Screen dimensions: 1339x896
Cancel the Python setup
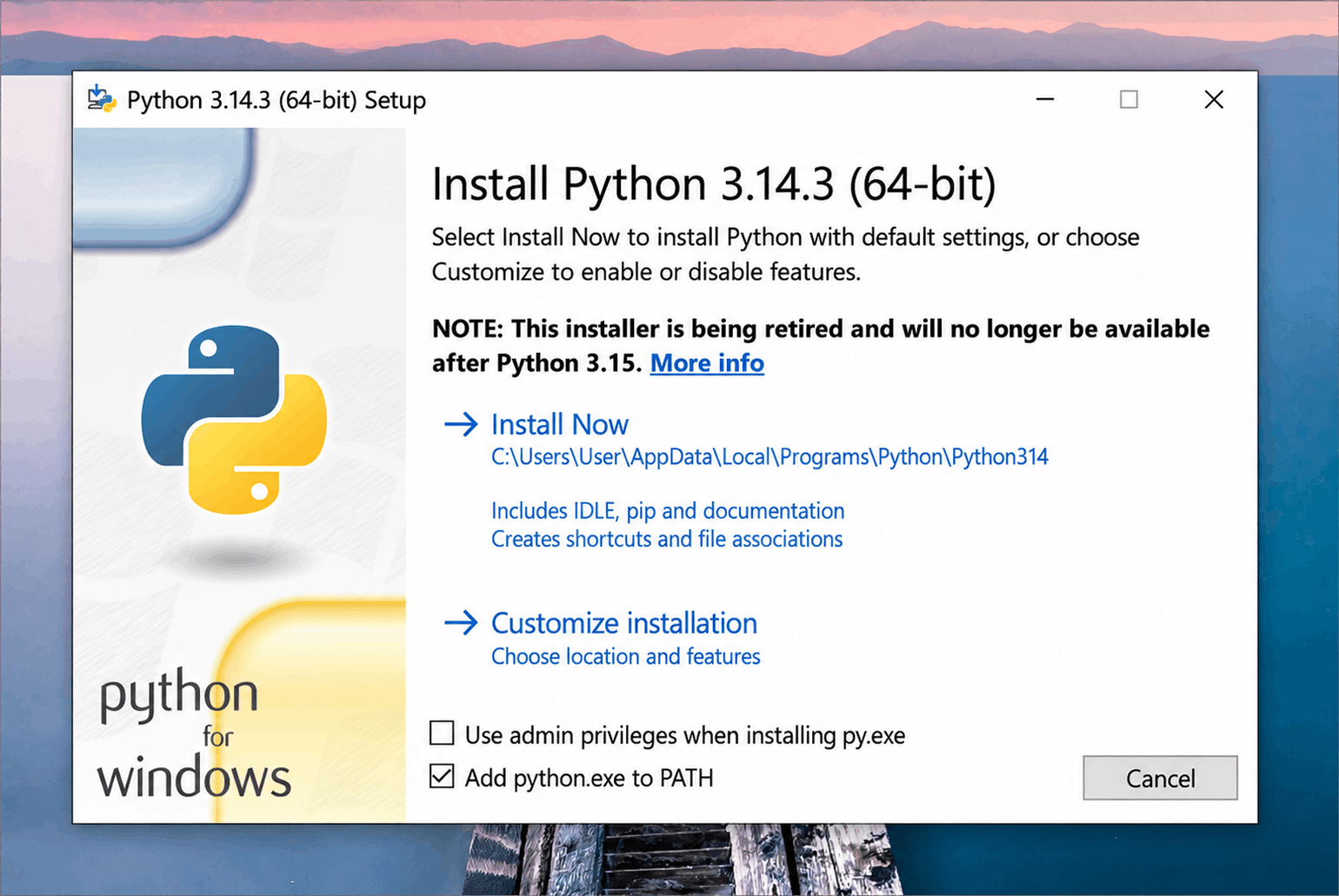coord(1160,778)
